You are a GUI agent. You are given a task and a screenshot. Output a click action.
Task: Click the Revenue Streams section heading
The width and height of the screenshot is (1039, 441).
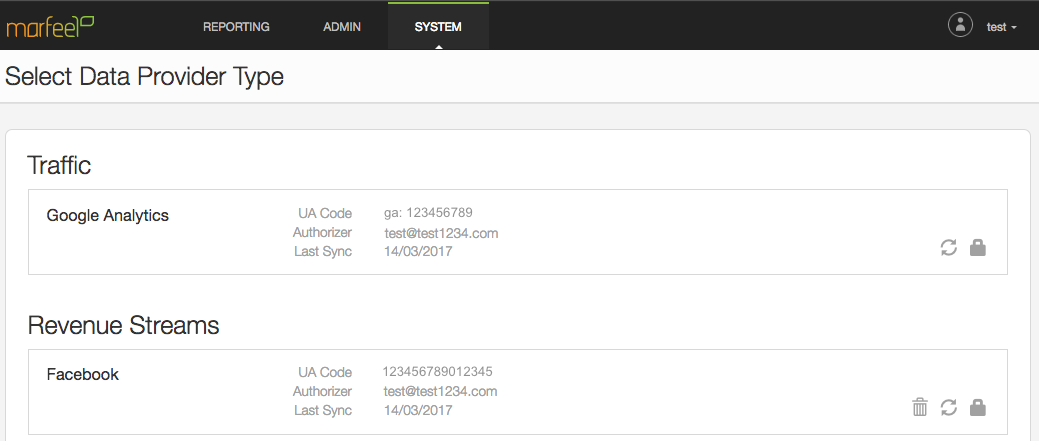tap(123, 325)
